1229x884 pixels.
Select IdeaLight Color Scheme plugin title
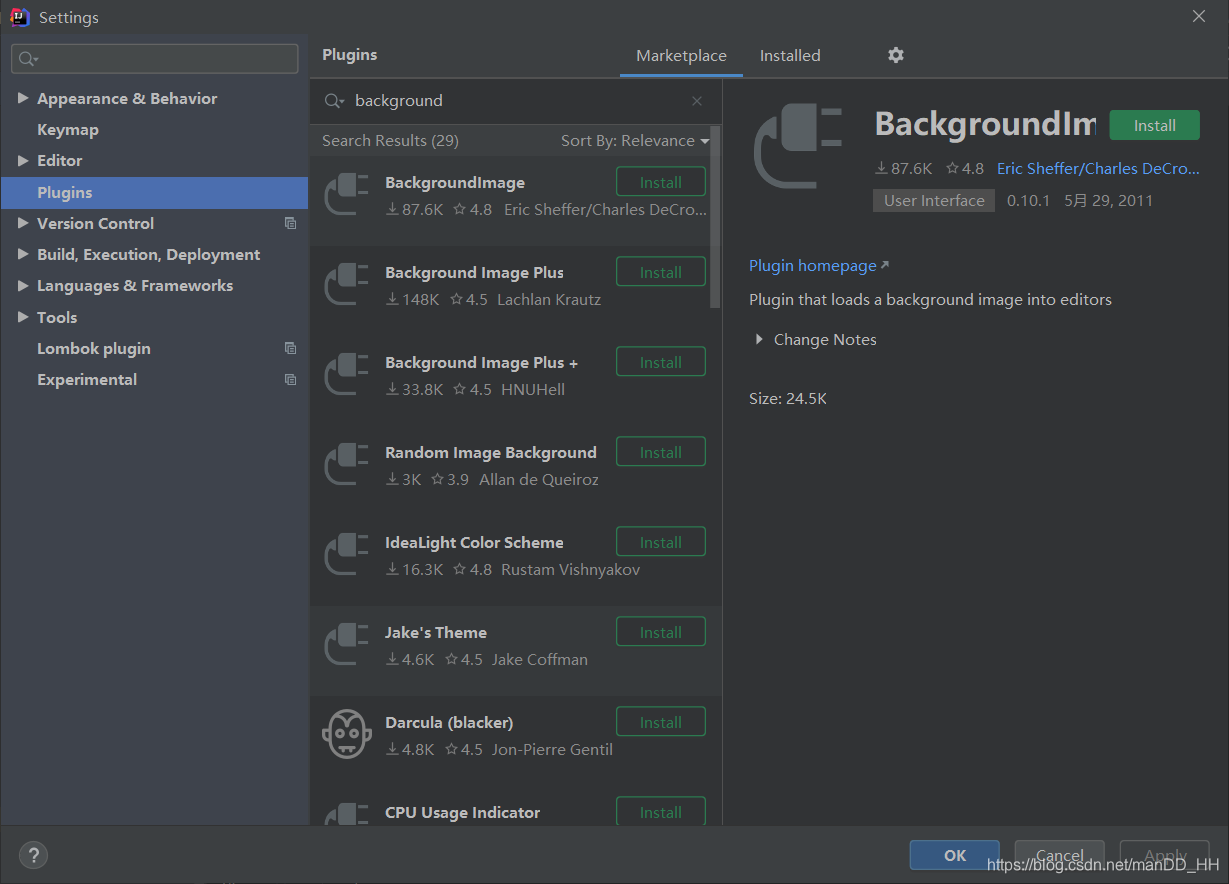[474, 542]
